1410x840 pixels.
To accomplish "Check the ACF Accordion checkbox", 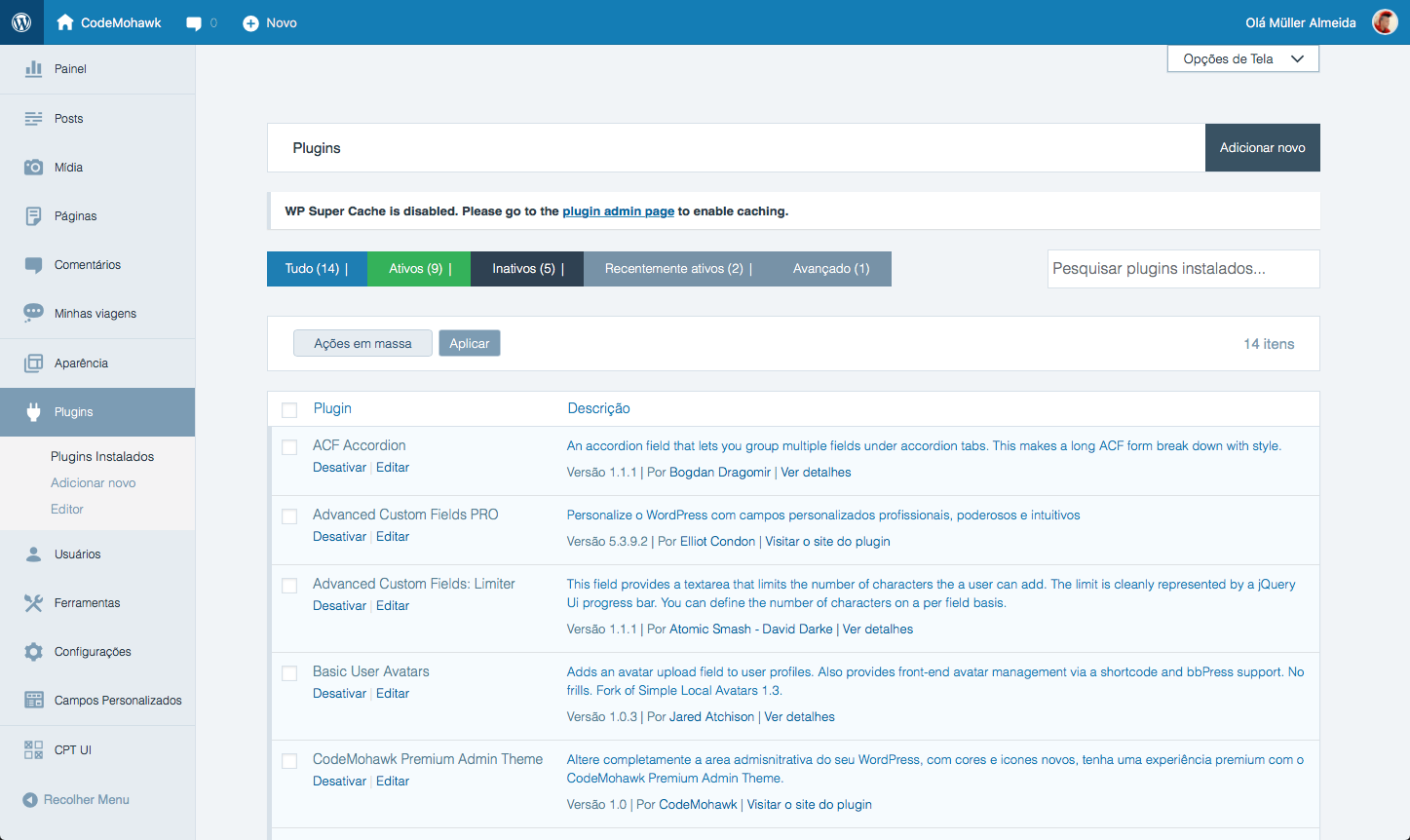I will (x=289, y=447).
